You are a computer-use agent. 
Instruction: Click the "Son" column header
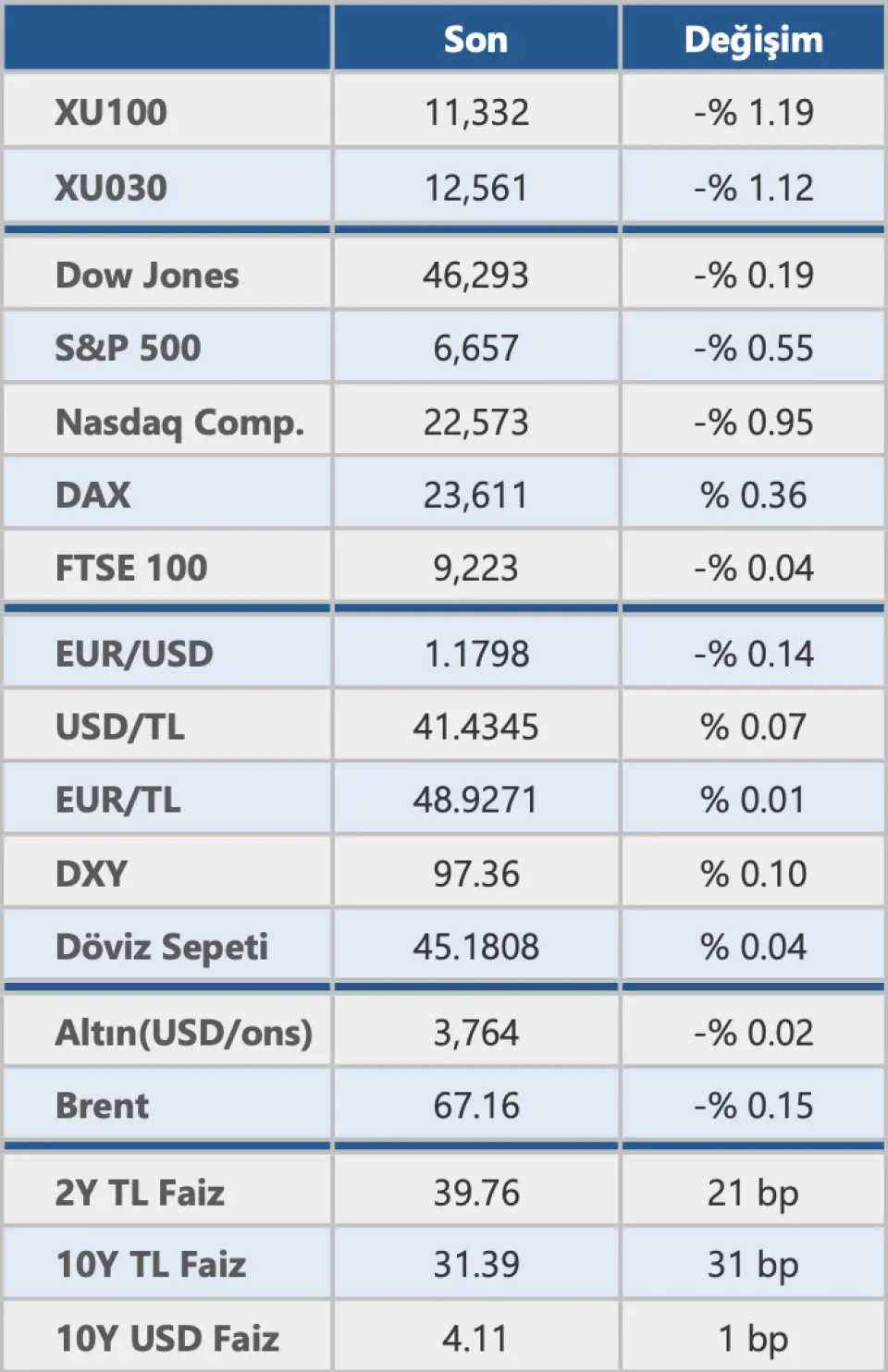tap(475, 40)
